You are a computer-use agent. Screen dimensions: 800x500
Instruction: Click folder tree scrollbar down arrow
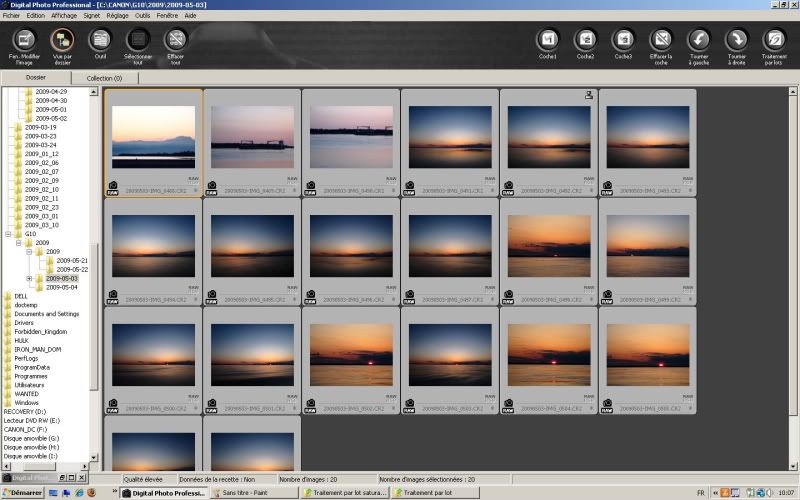[93, 458]
